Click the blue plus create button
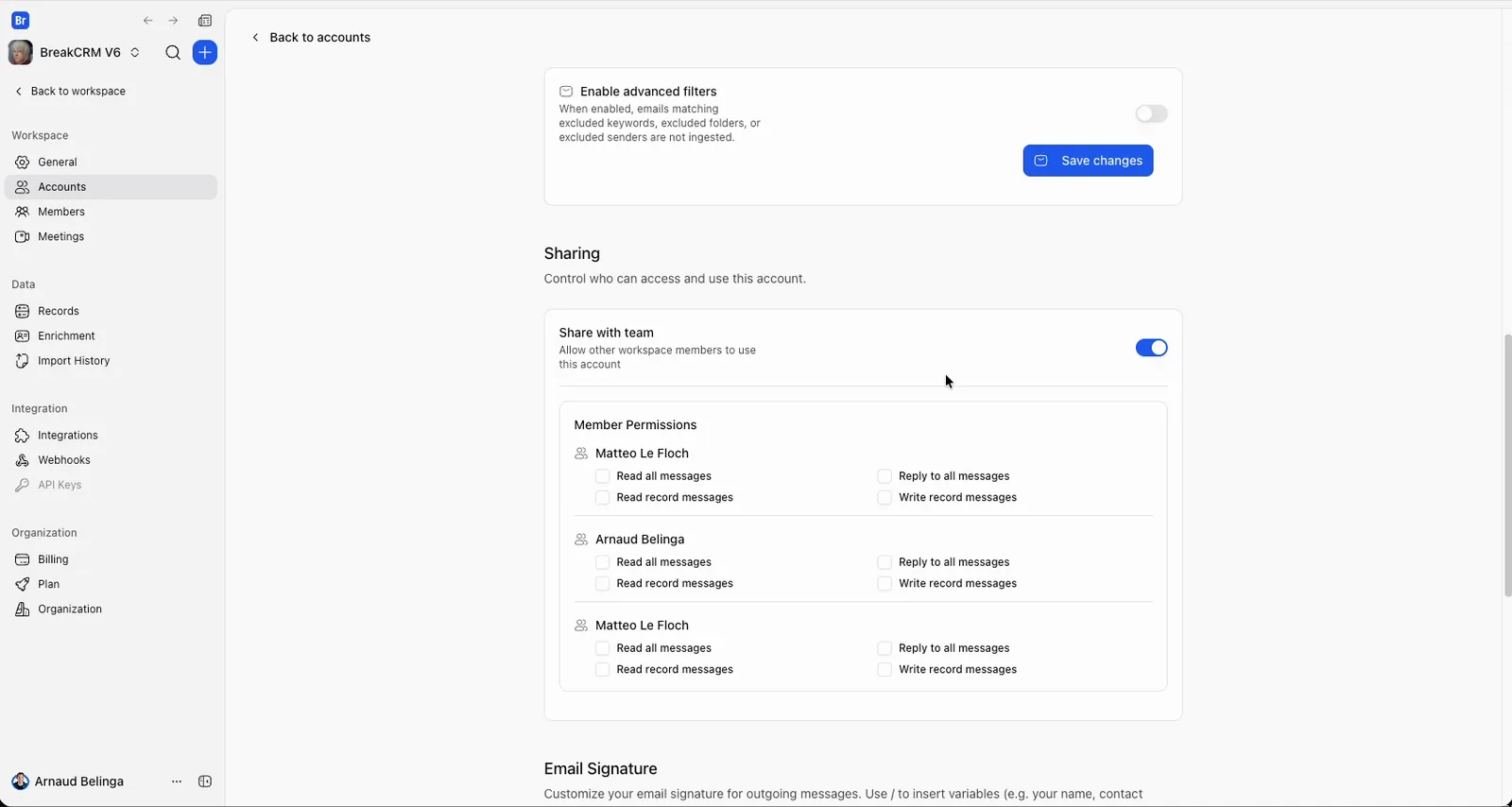The image size is (1512, 807). (205, 53)
